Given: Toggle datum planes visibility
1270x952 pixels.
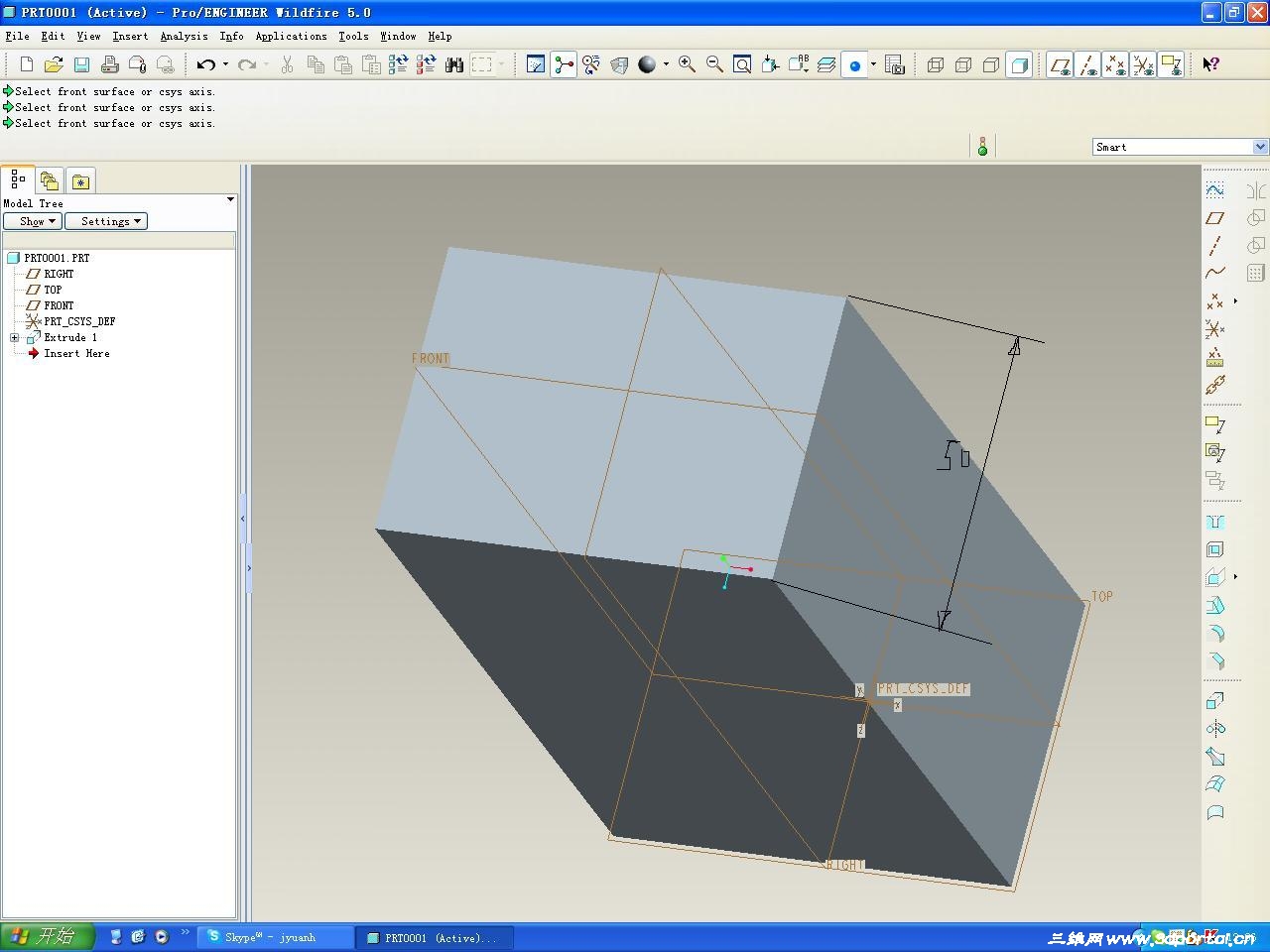Looking at the screenshot, I should pos(1060,64).
